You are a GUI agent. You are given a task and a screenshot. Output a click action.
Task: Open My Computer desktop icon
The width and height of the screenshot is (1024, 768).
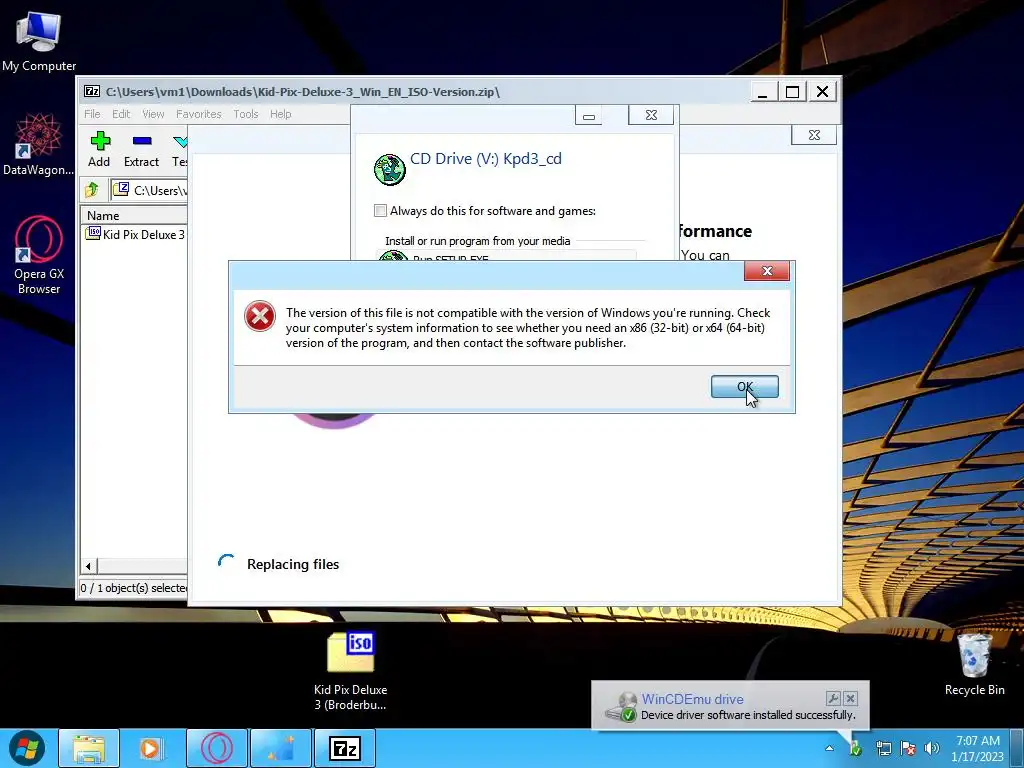click(x=39, y=41)
